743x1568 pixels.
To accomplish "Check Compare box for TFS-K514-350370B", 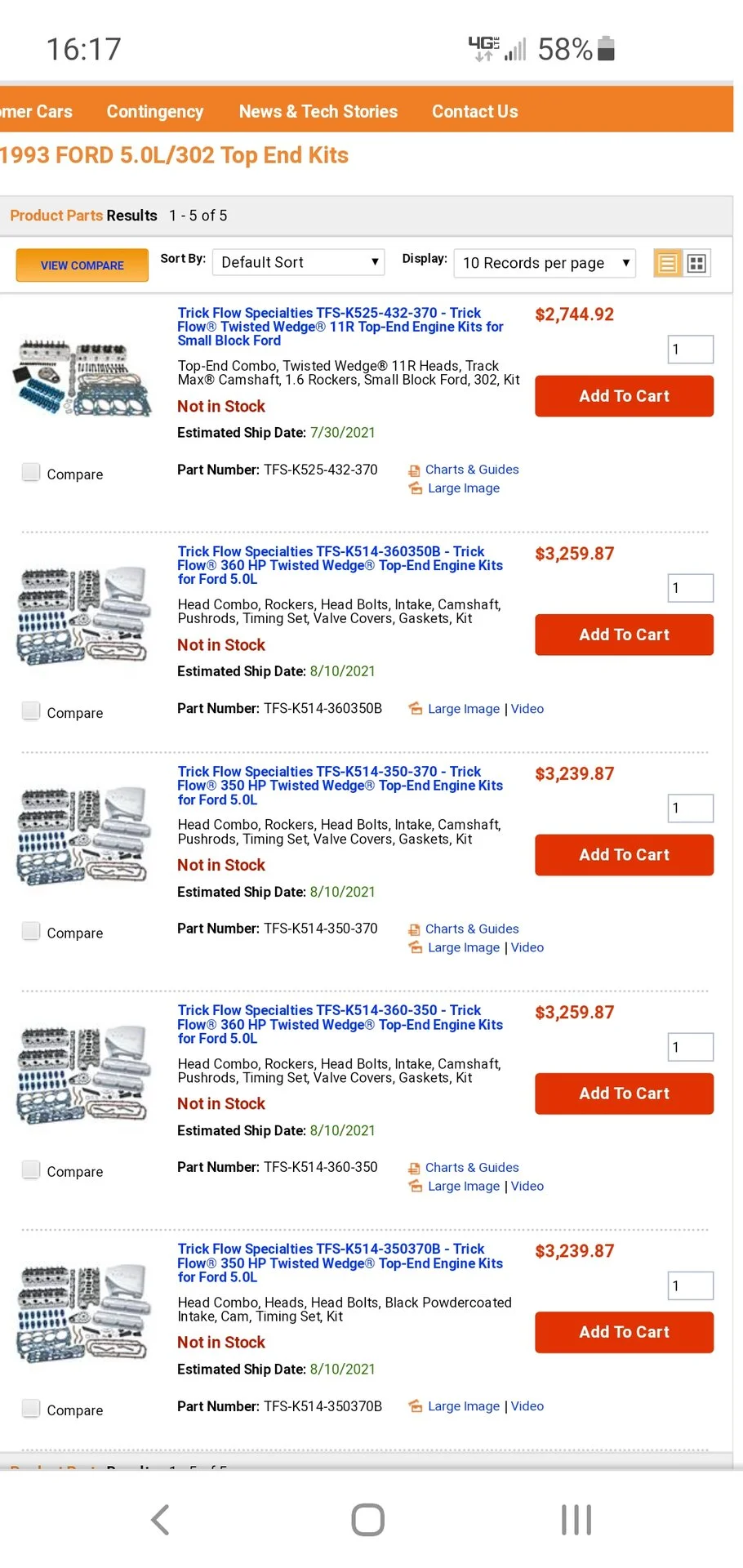I will tap(31, 1408).
